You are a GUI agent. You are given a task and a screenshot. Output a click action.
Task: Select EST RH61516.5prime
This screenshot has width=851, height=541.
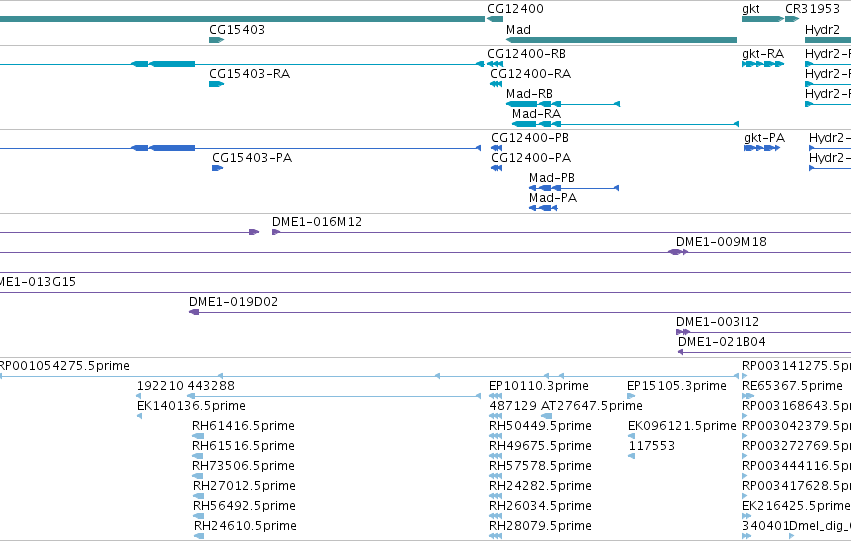click(x=243, y=447)
